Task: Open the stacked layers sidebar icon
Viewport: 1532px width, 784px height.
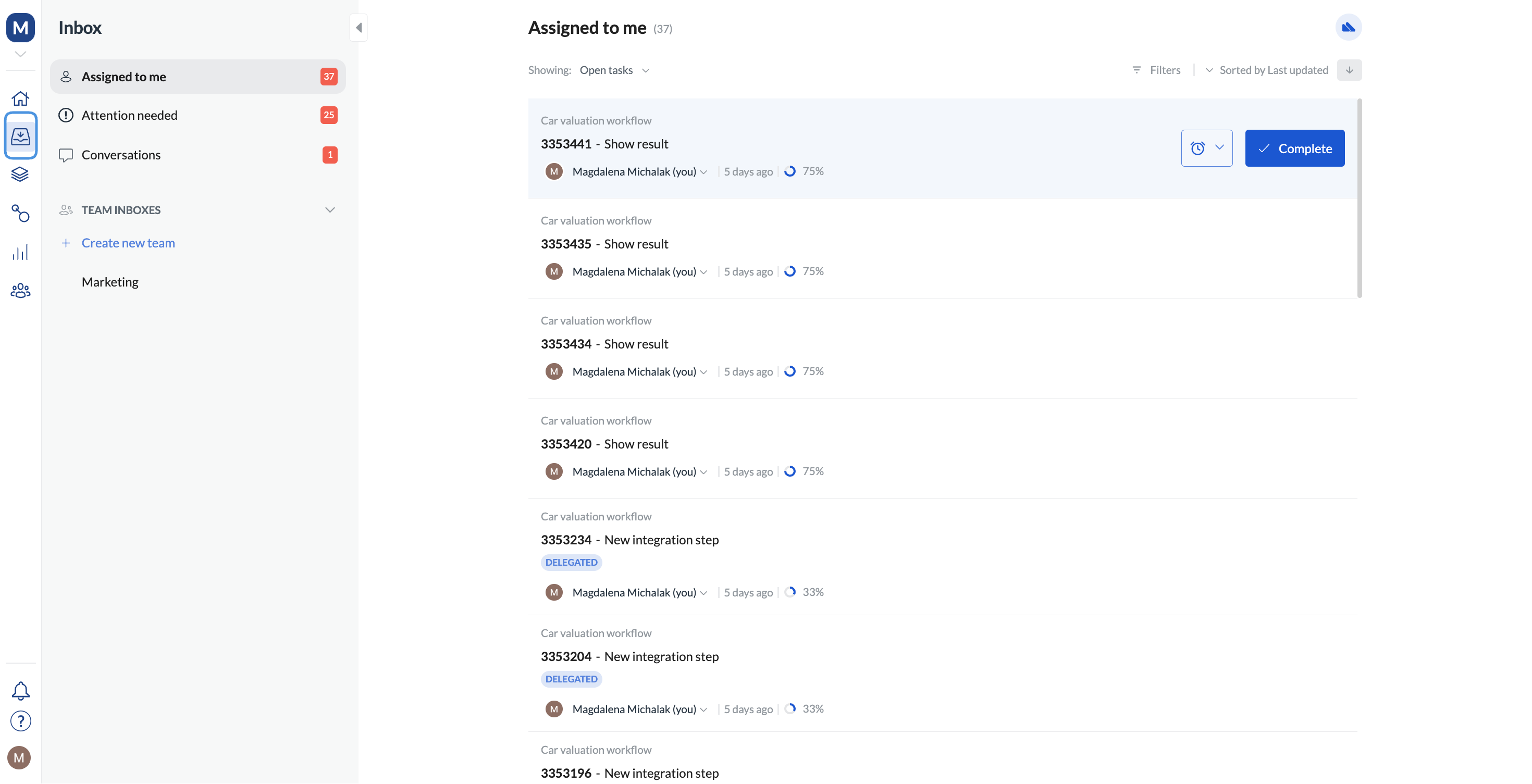Action: [x=20, y=174]
